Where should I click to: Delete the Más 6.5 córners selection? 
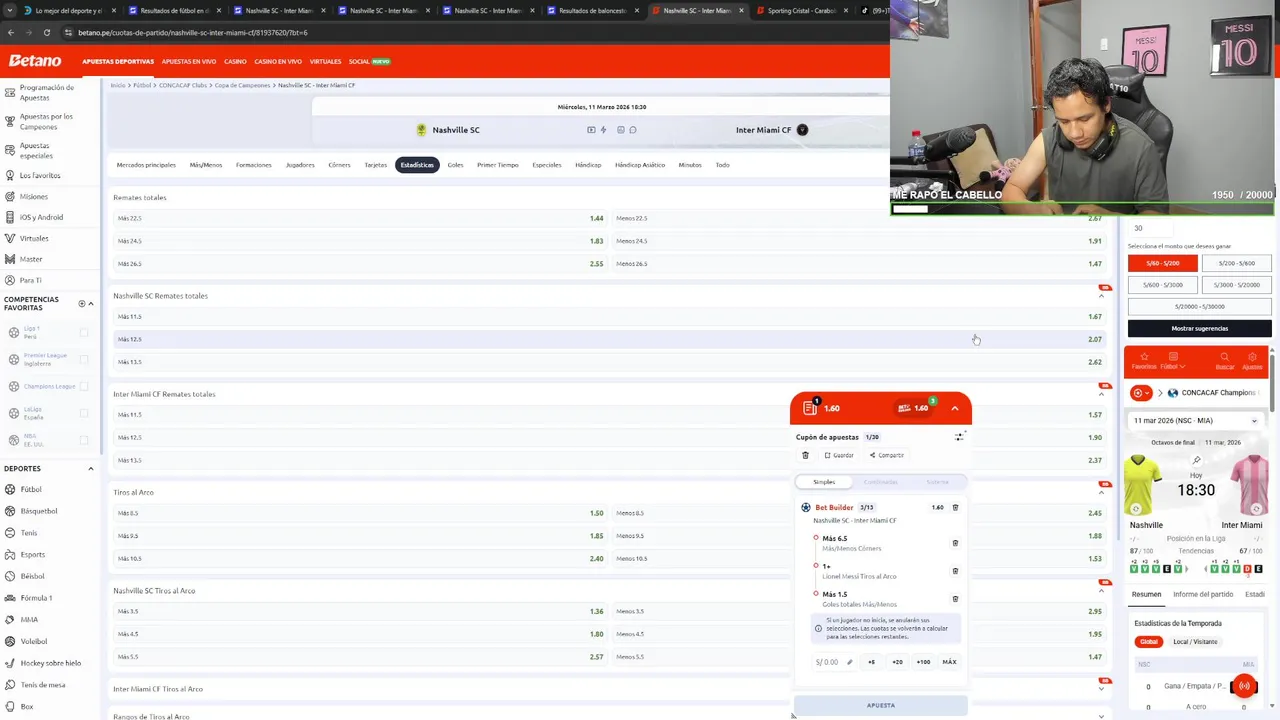click(x=955, y=543)
